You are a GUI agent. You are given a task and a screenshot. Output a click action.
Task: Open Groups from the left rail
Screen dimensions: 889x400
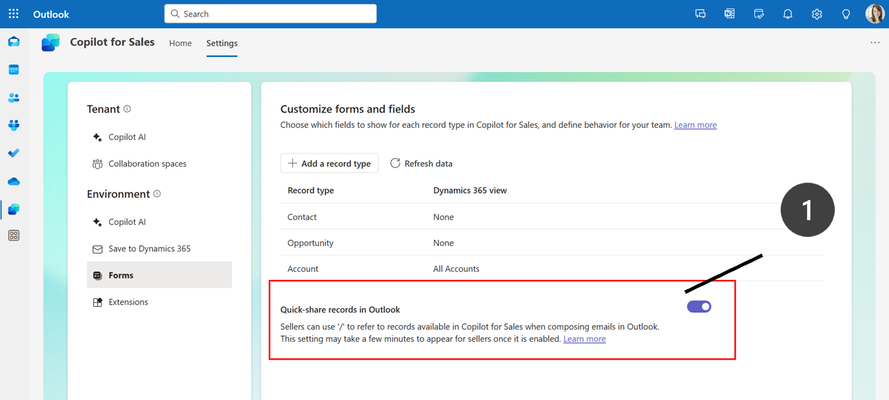click(x=14, y=125)
